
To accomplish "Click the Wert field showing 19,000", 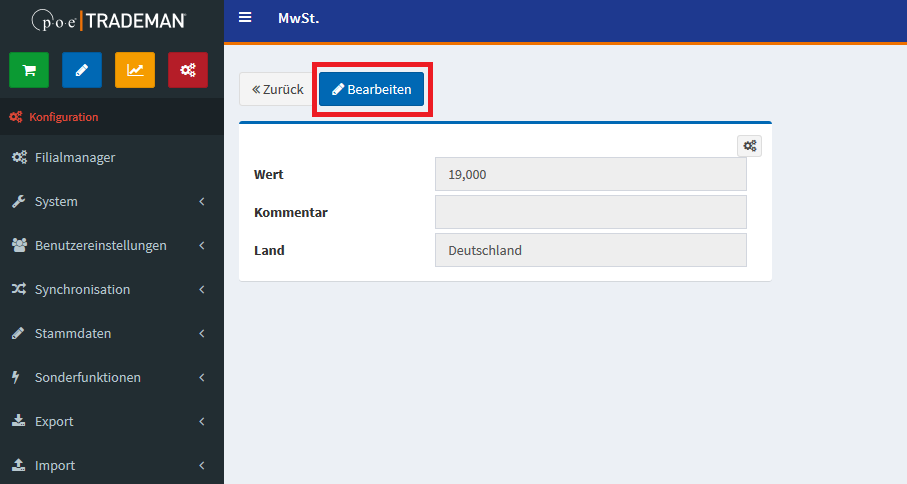I will tap(590, 174).
